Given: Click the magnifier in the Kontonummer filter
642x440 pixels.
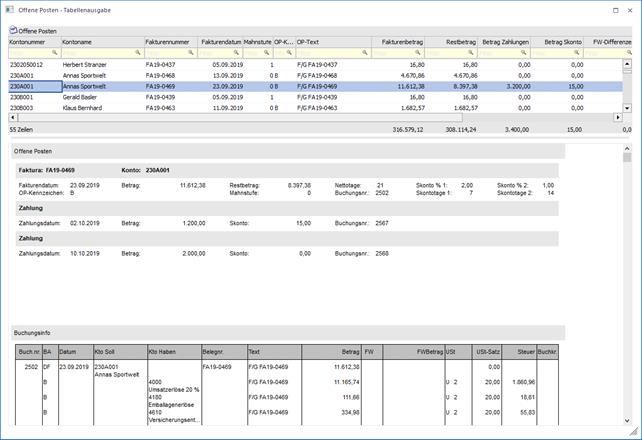Looking at the screenshot, I should coord(54,53).
